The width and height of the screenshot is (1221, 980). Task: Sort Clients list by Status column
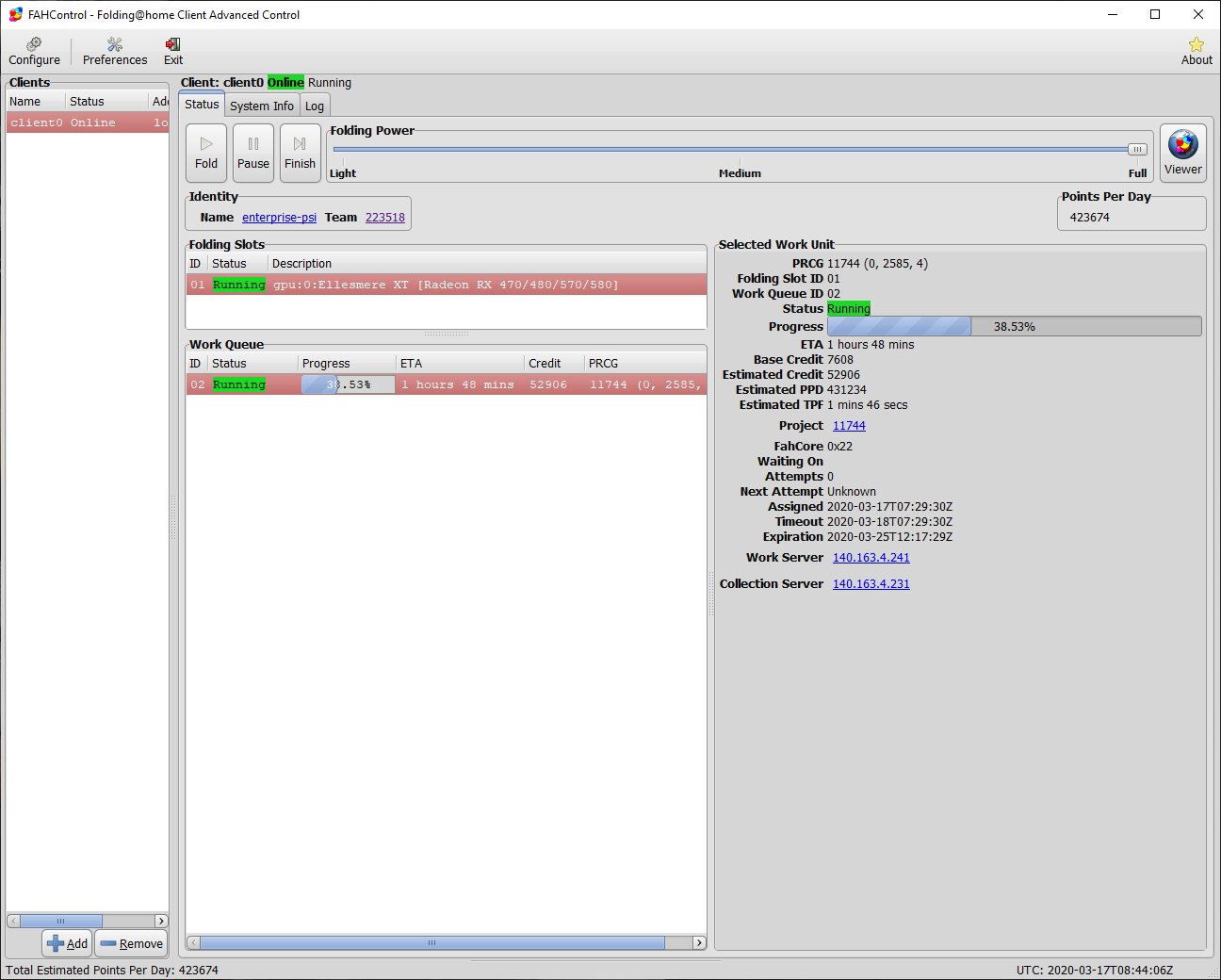point(107,102)
